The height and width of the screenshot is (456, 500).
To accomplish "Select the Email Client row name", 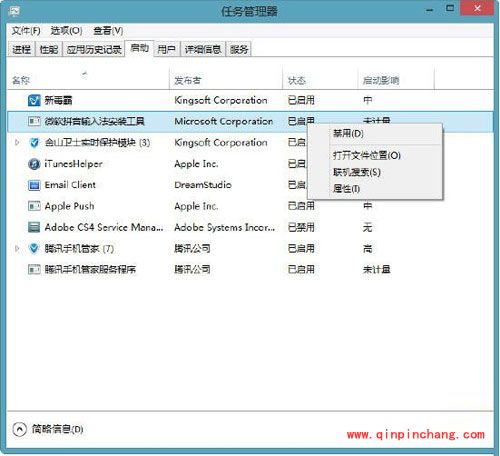I will pos(70,185).
